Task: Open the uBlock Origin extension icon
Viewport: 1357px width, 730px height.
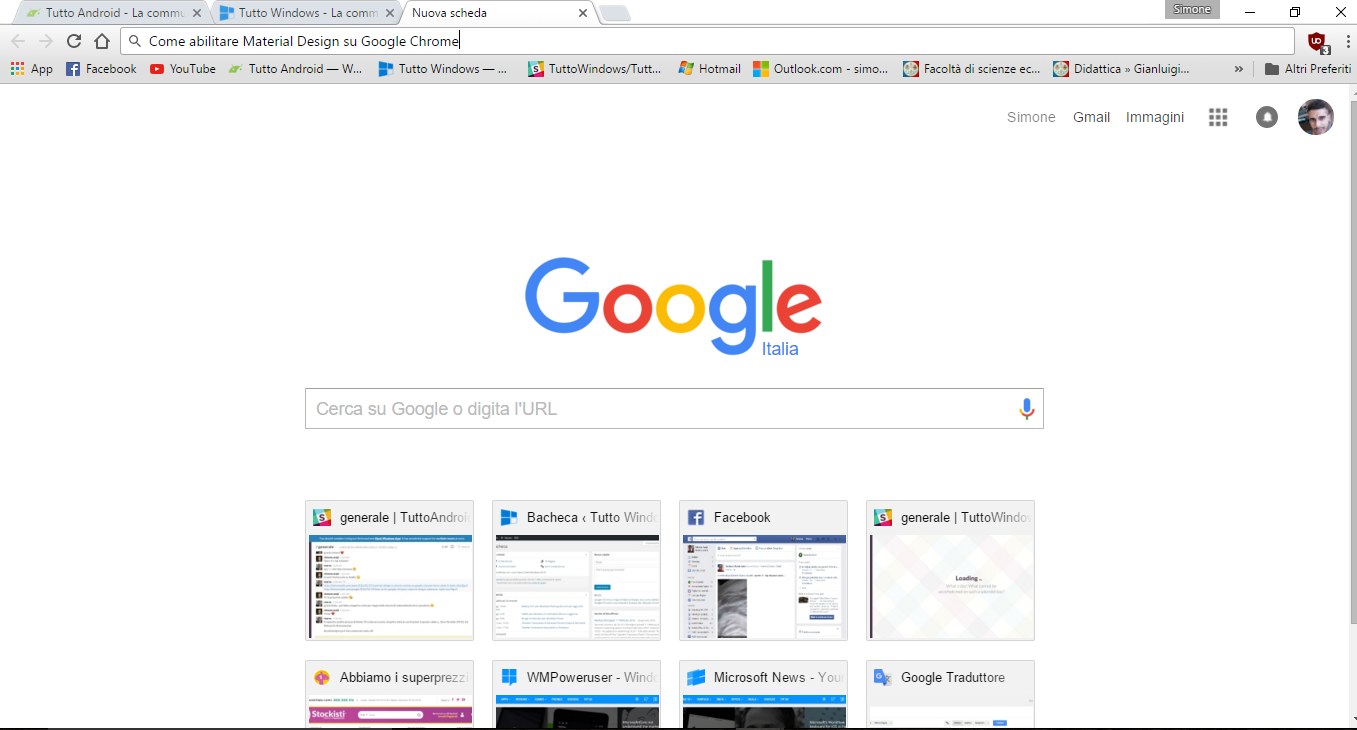Action: [1318, 42]
